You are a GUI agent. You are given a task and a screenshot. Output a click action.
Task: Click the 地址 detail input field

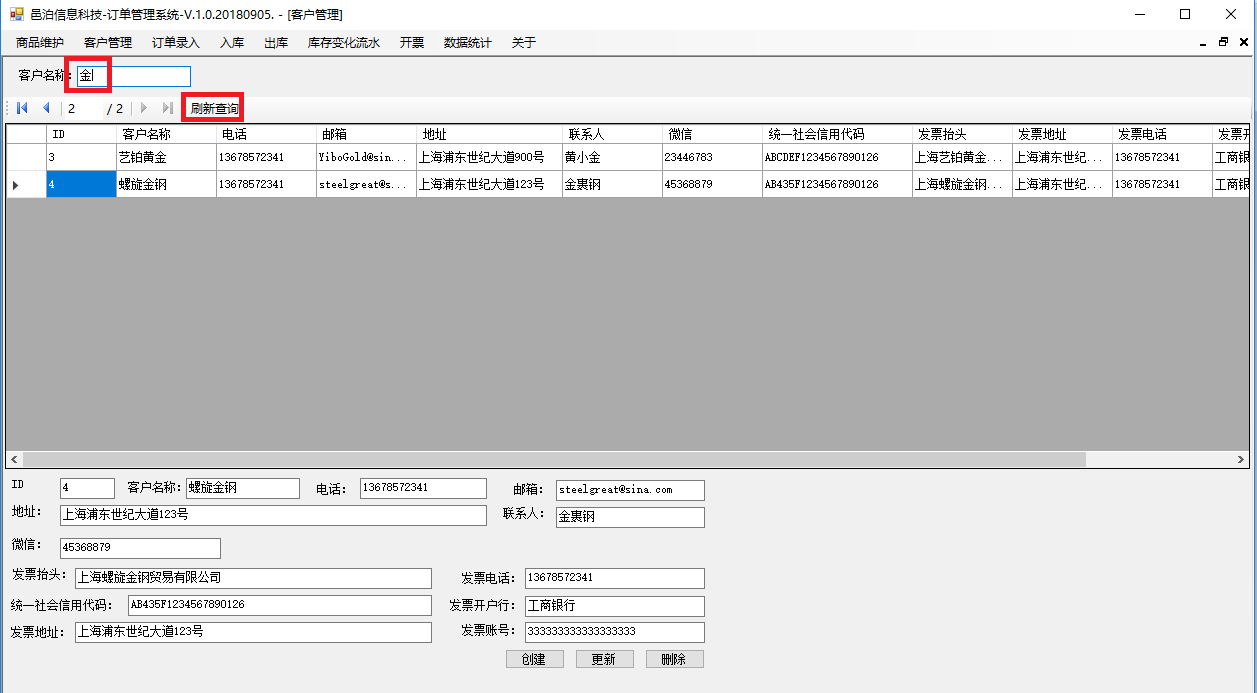pyautogui.click(x=273, y=515)
